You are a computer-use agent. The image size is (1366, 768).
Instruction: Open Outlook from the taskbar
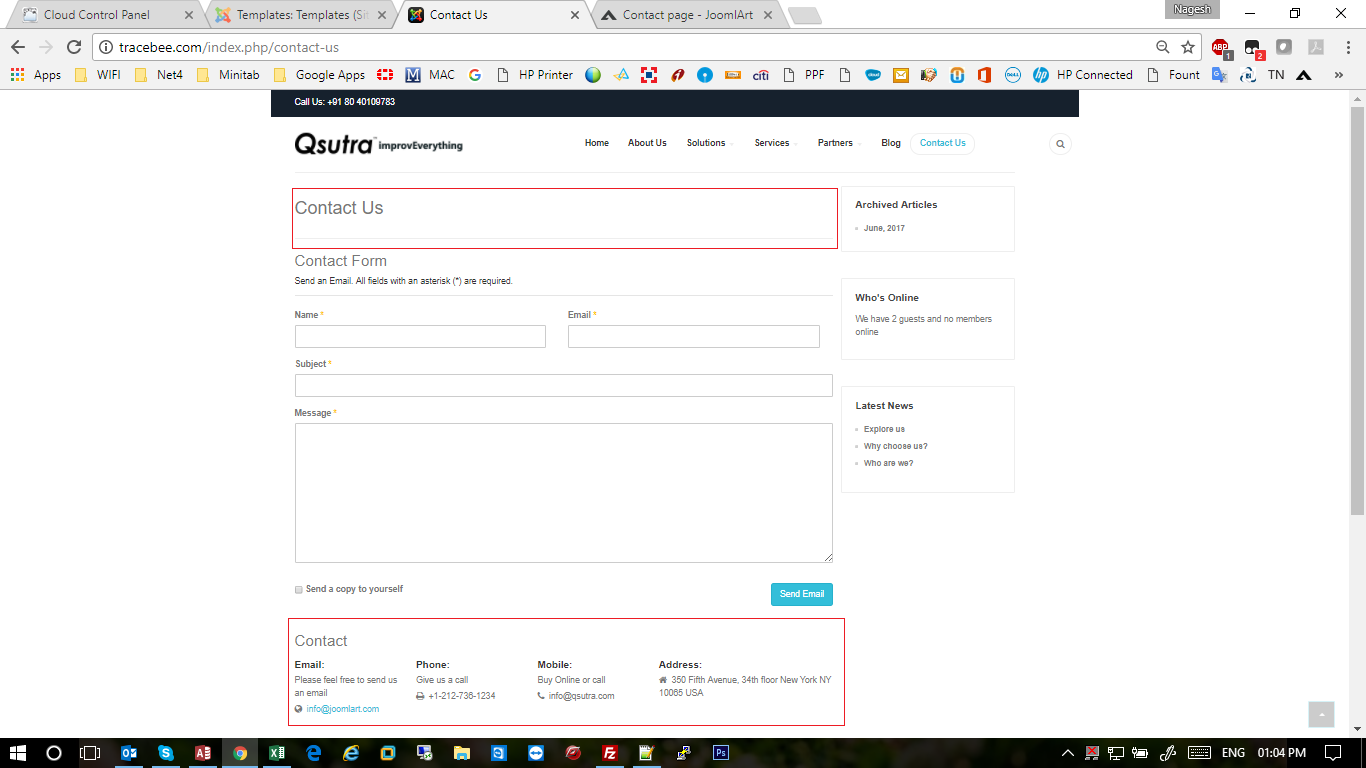129,753
